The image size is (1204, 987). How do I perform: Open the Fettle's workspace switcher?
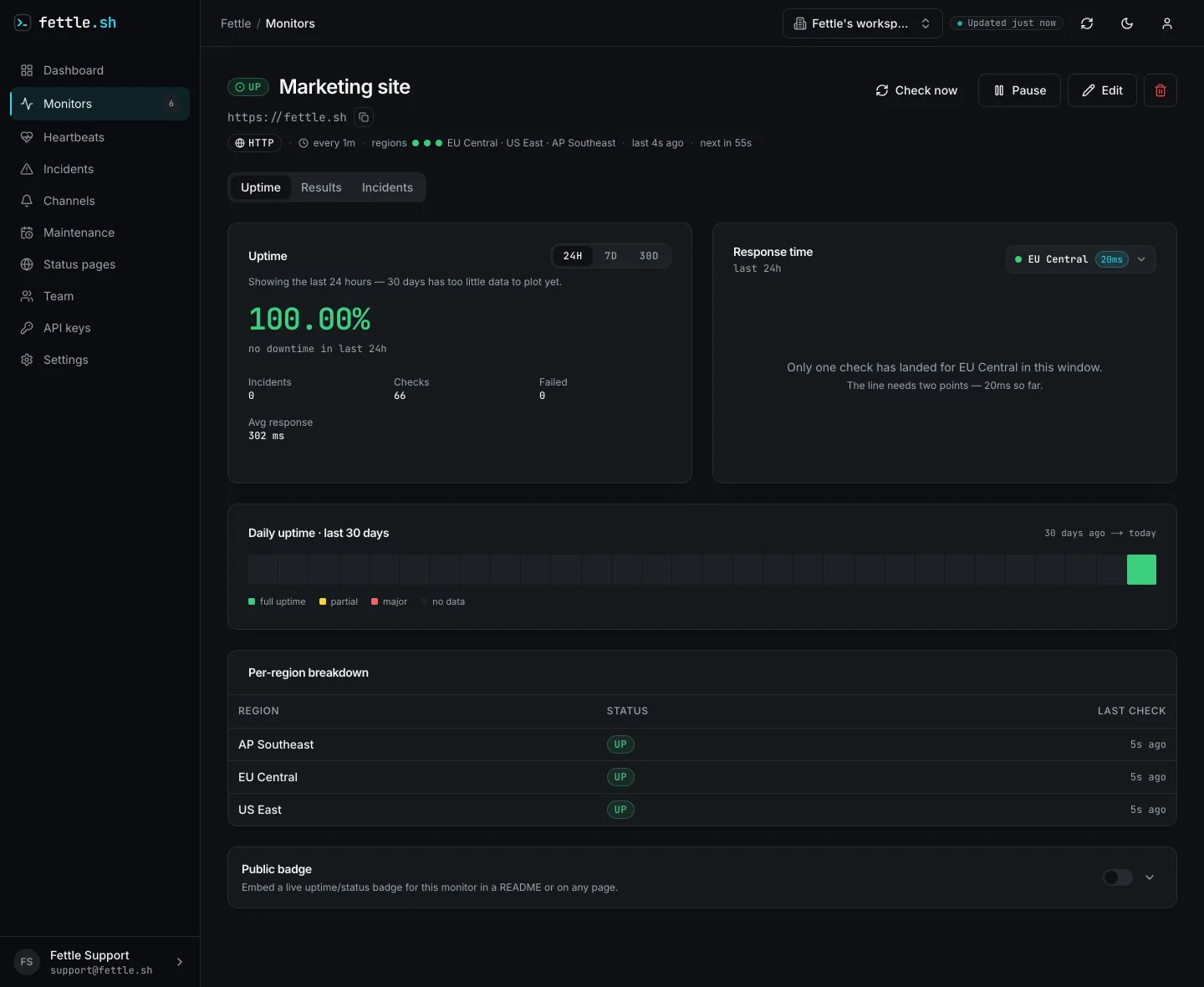863,23
